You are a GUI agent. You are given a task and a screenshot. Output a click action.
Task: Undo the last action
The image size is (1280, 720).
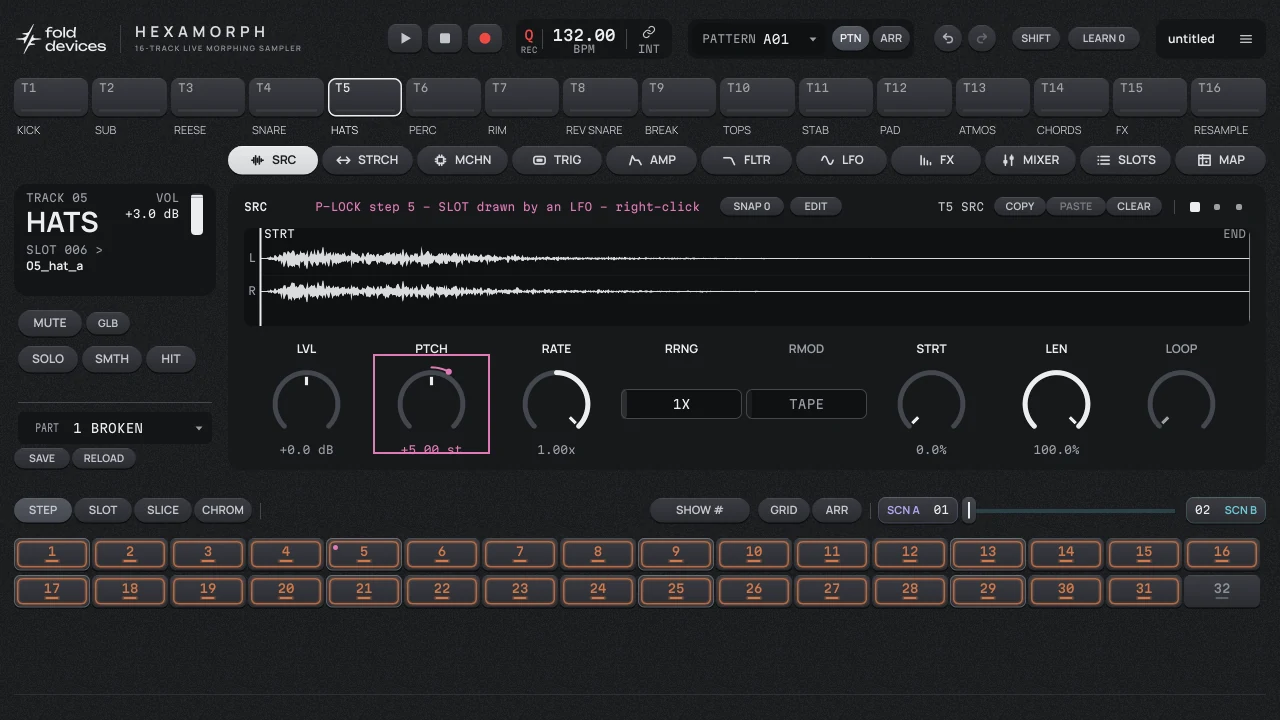[x=948, y=38]
